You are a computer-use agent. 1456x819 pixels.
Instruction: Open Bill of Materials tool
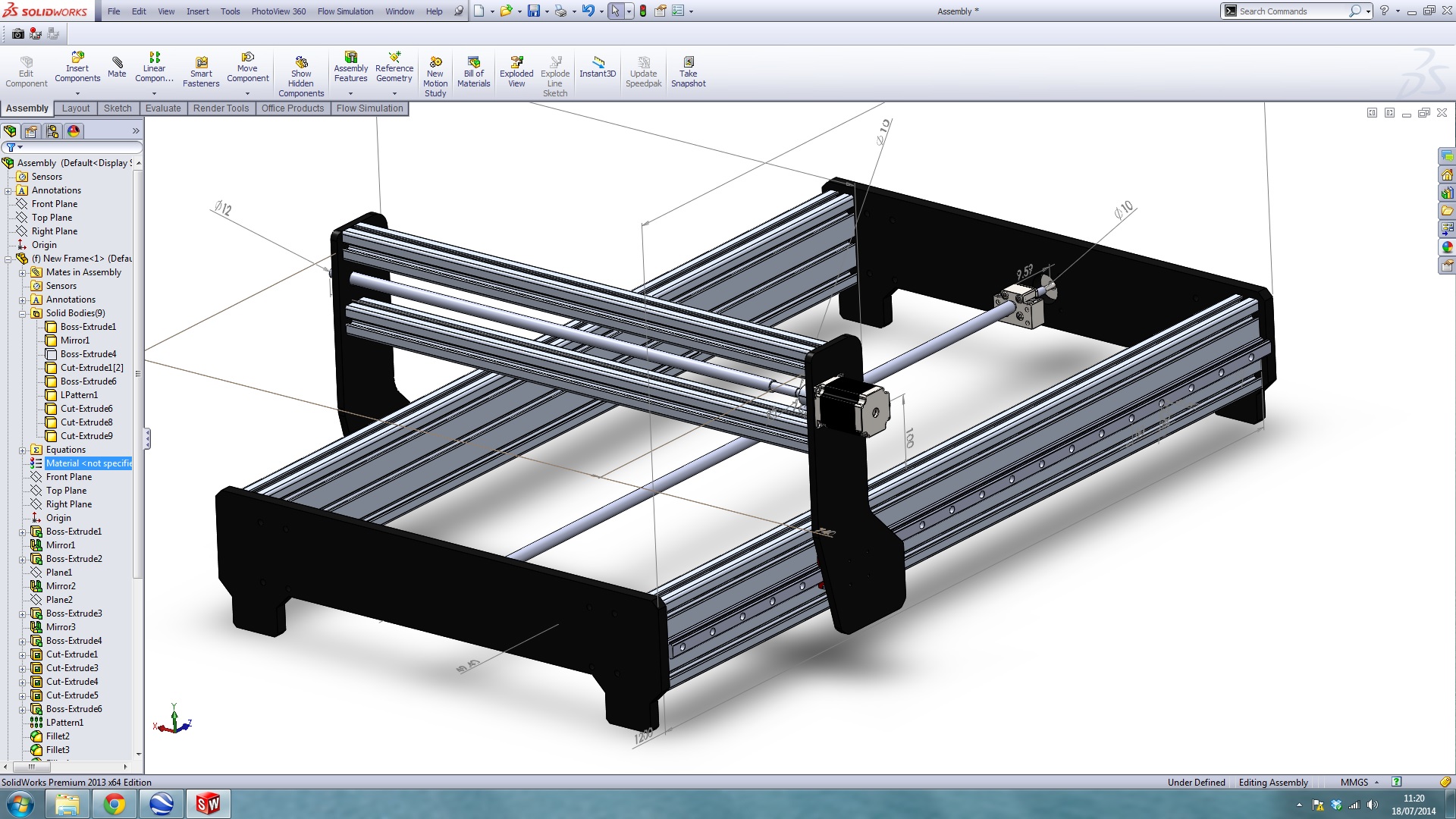point(473,63)
